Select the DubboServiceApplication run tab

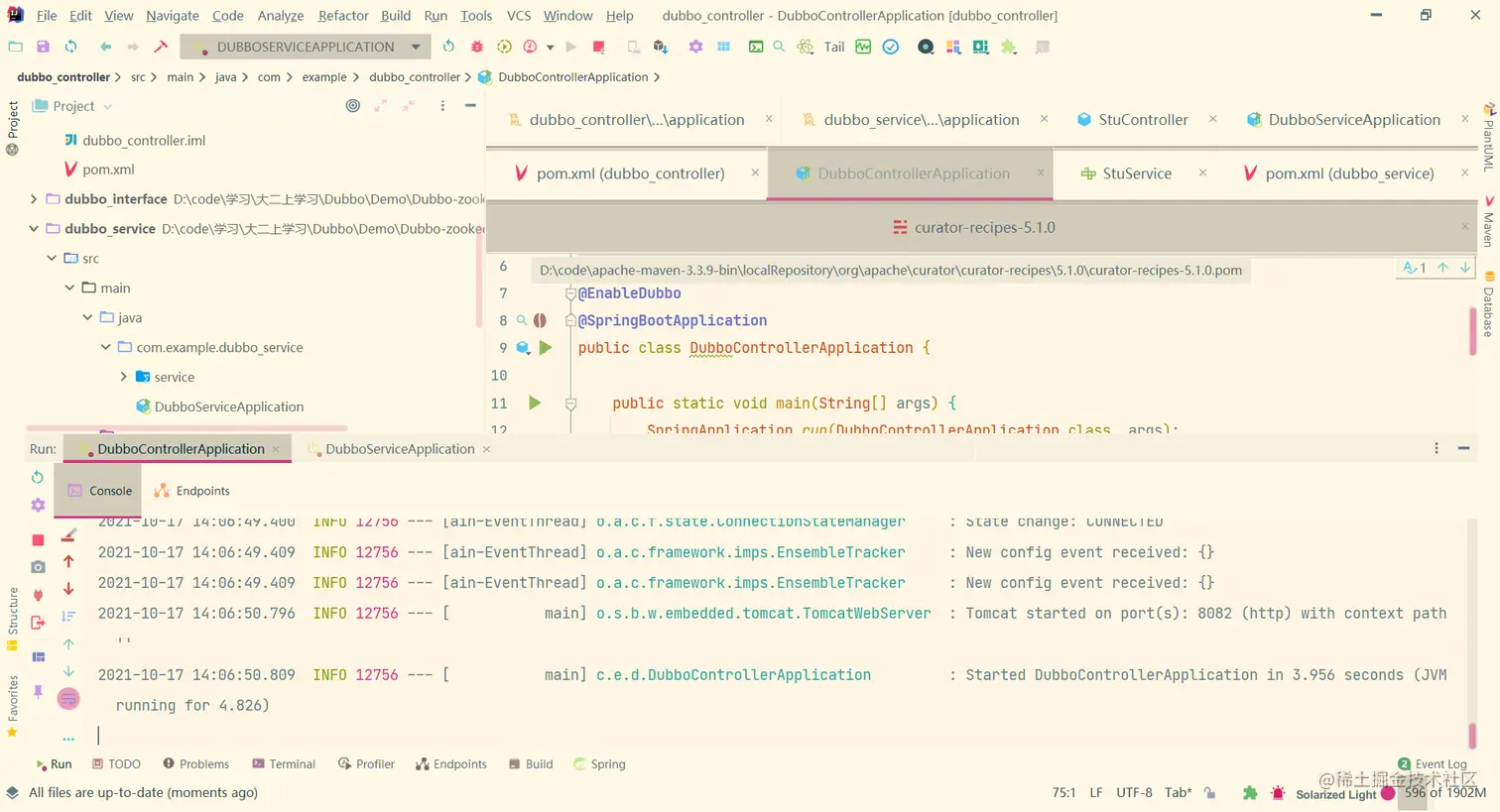[400, 449]
